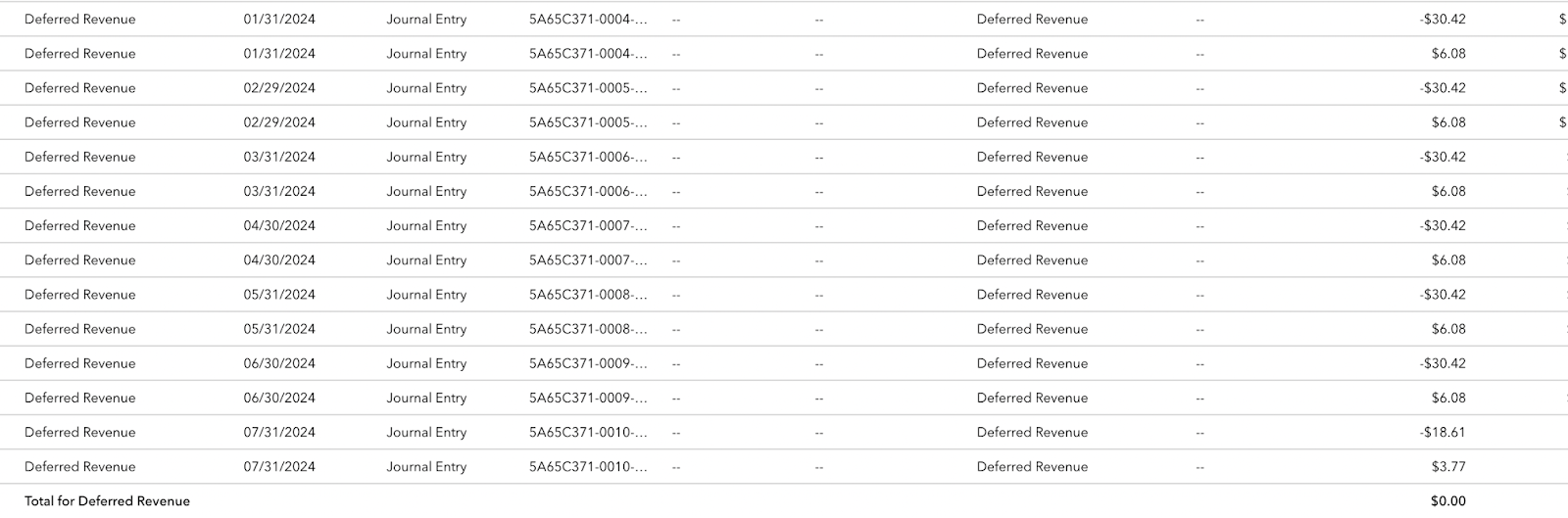This screenshot has height=518, width=1568.
Task: Click Journal Entry on the $3.77 row
Action: click(x=426, y=466)
